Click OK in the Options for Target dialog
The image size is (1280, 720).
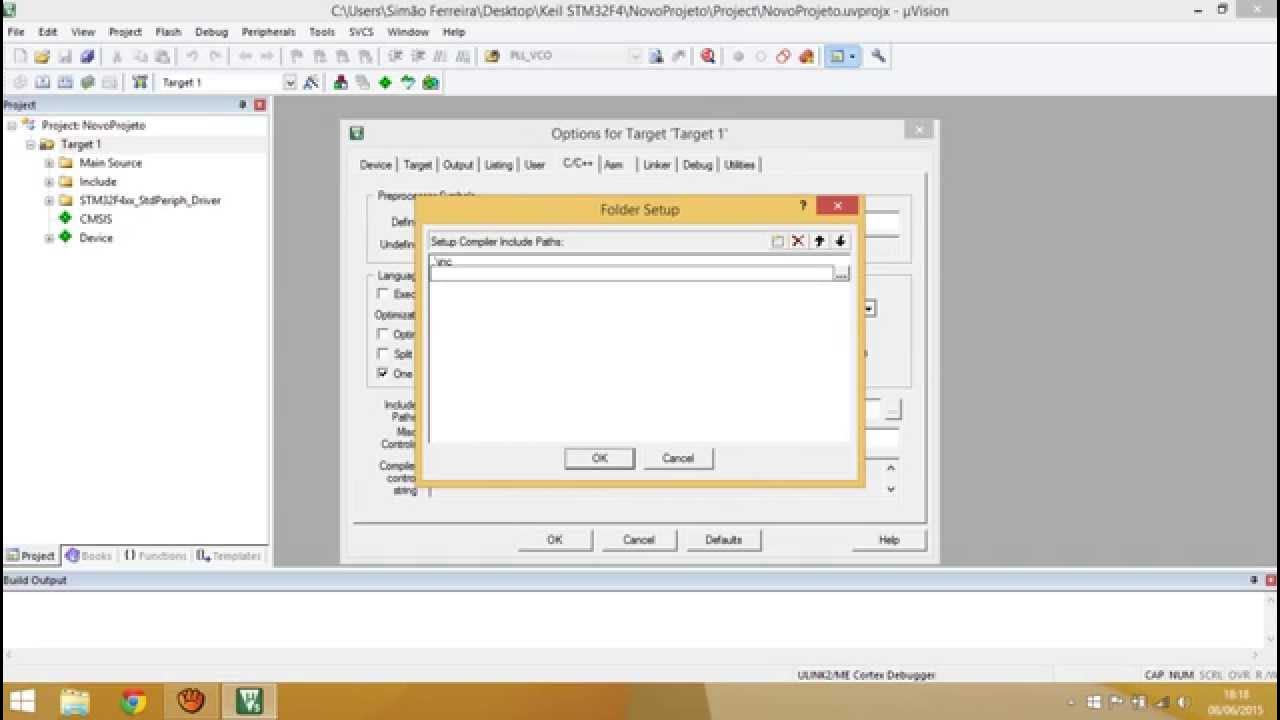point(555,540)
